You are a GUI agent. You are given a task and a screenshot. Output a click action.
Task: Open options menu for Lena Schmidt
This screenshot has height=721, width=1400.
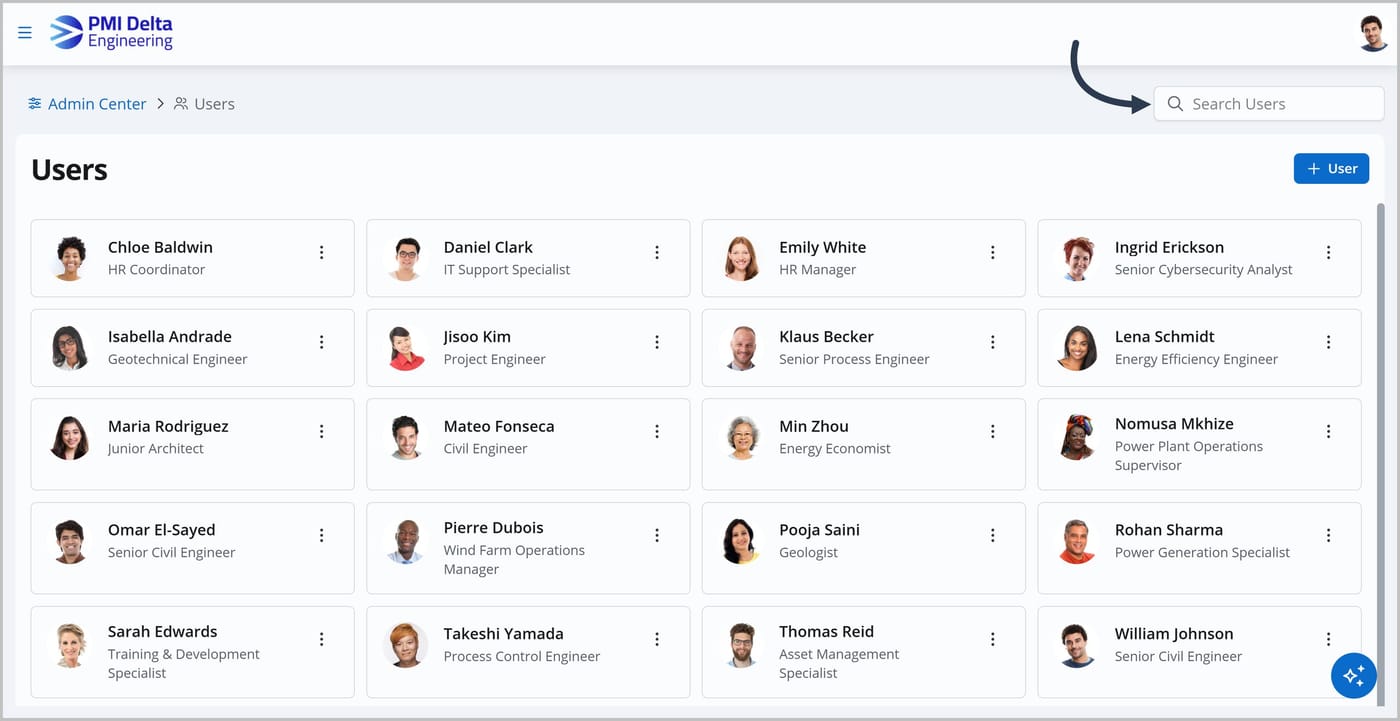pos(1329,342)
